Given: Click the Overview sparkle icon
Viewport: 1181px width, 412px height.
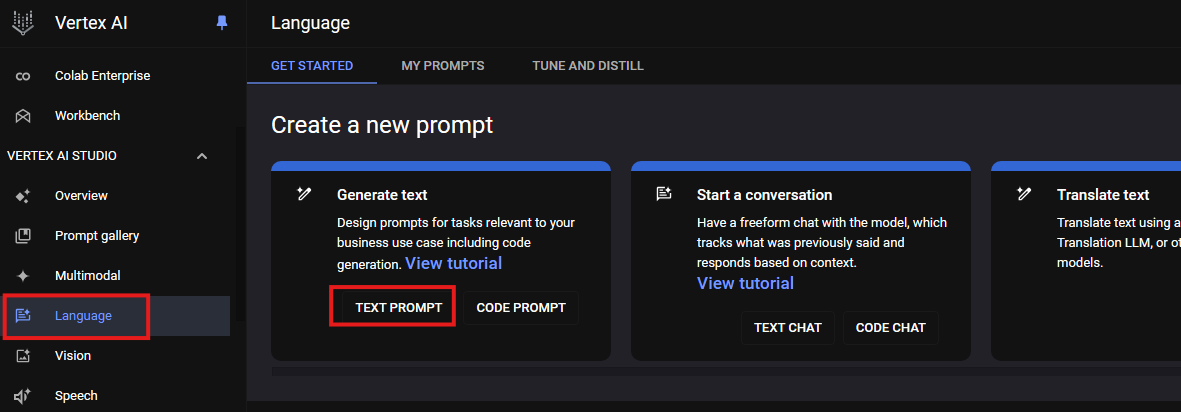Looking at the screenshot, I should (23, 196).
